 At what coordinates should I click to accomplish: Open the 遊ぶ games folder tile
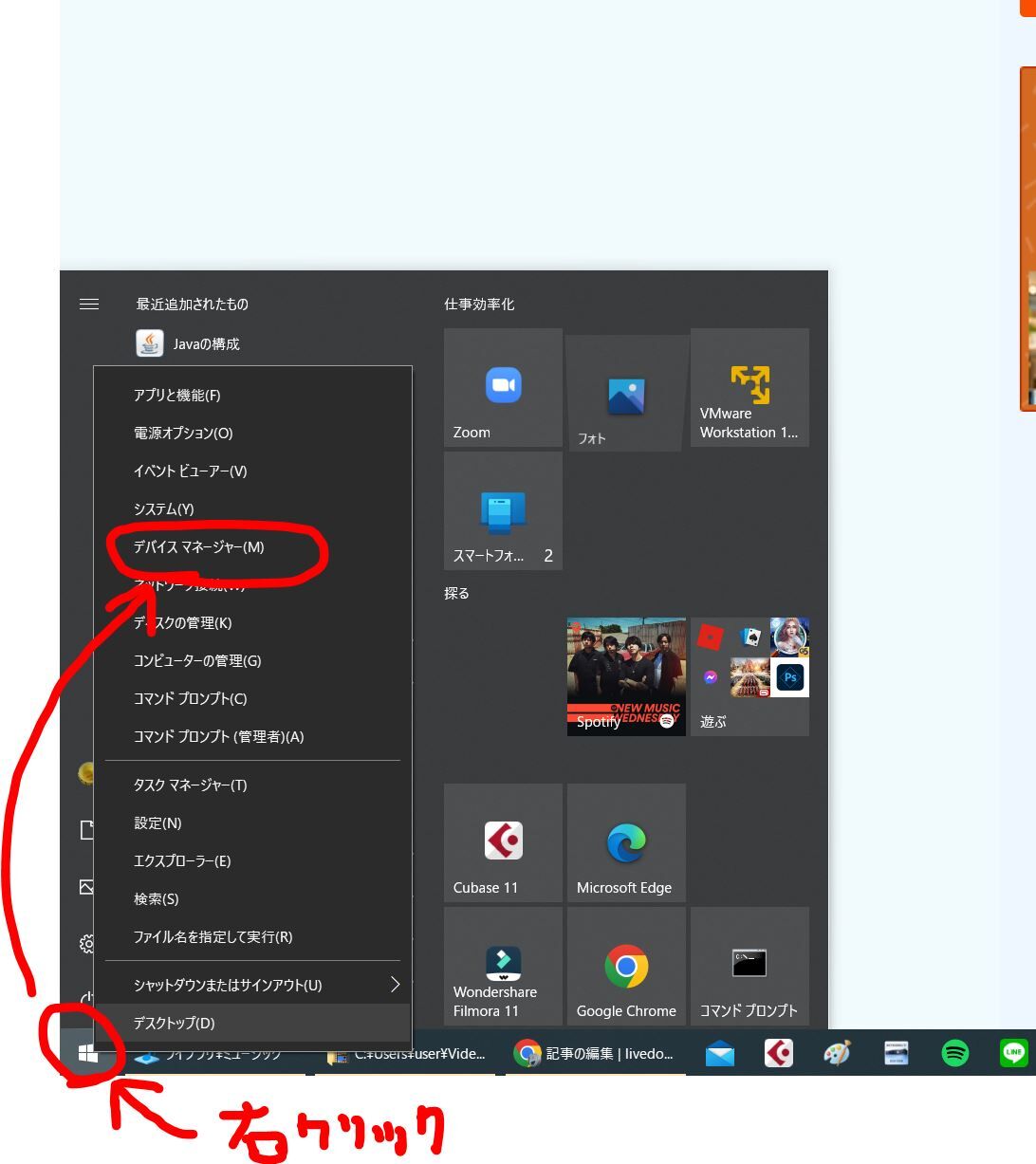[x=749, y=676]
